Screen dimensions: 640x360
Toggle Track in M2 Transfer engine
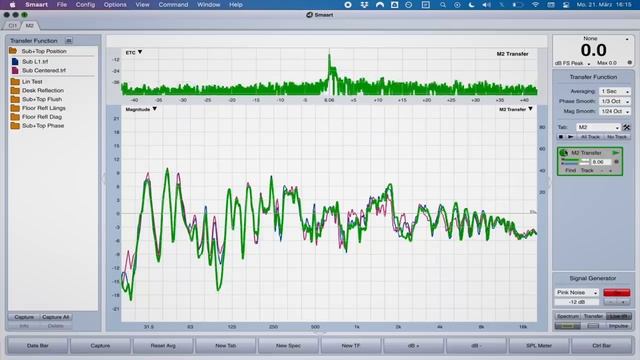[x=587, y=170]
